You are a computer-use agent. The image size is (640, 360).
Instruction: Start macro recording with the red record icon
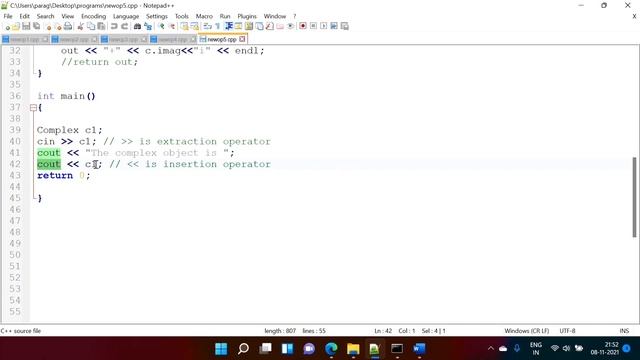point(302,26)
